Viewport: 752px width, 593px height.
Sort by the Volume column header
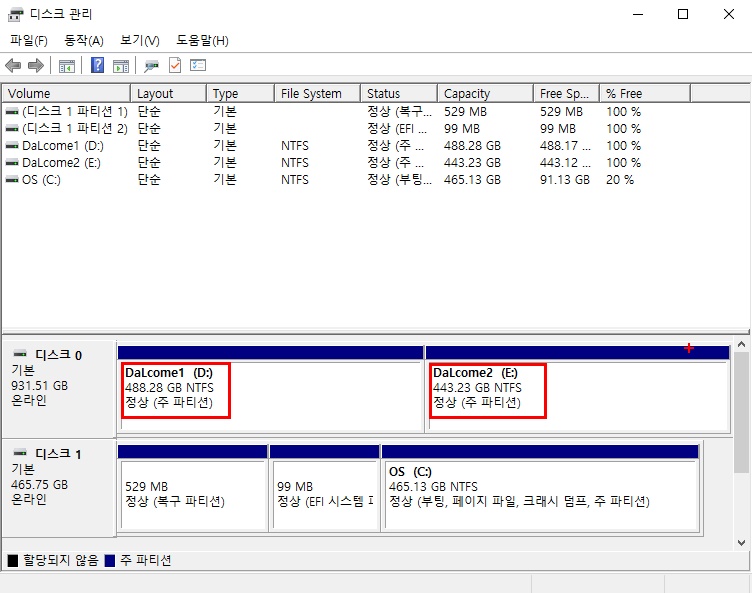[67, 94]
